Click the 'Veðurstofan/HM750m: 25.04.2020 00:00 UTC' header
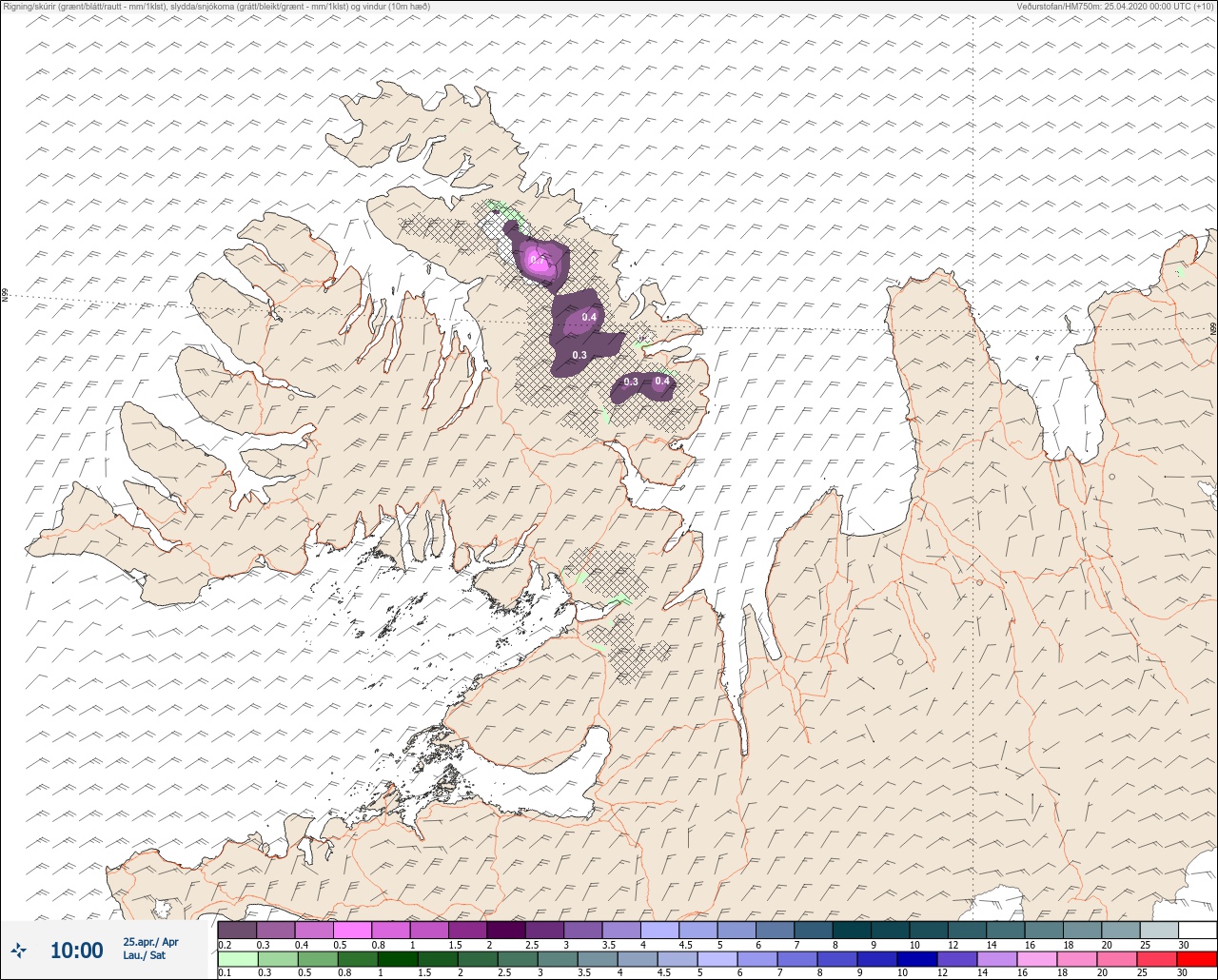Viewport: 1218px width, 980px height. click(1113, 7)
